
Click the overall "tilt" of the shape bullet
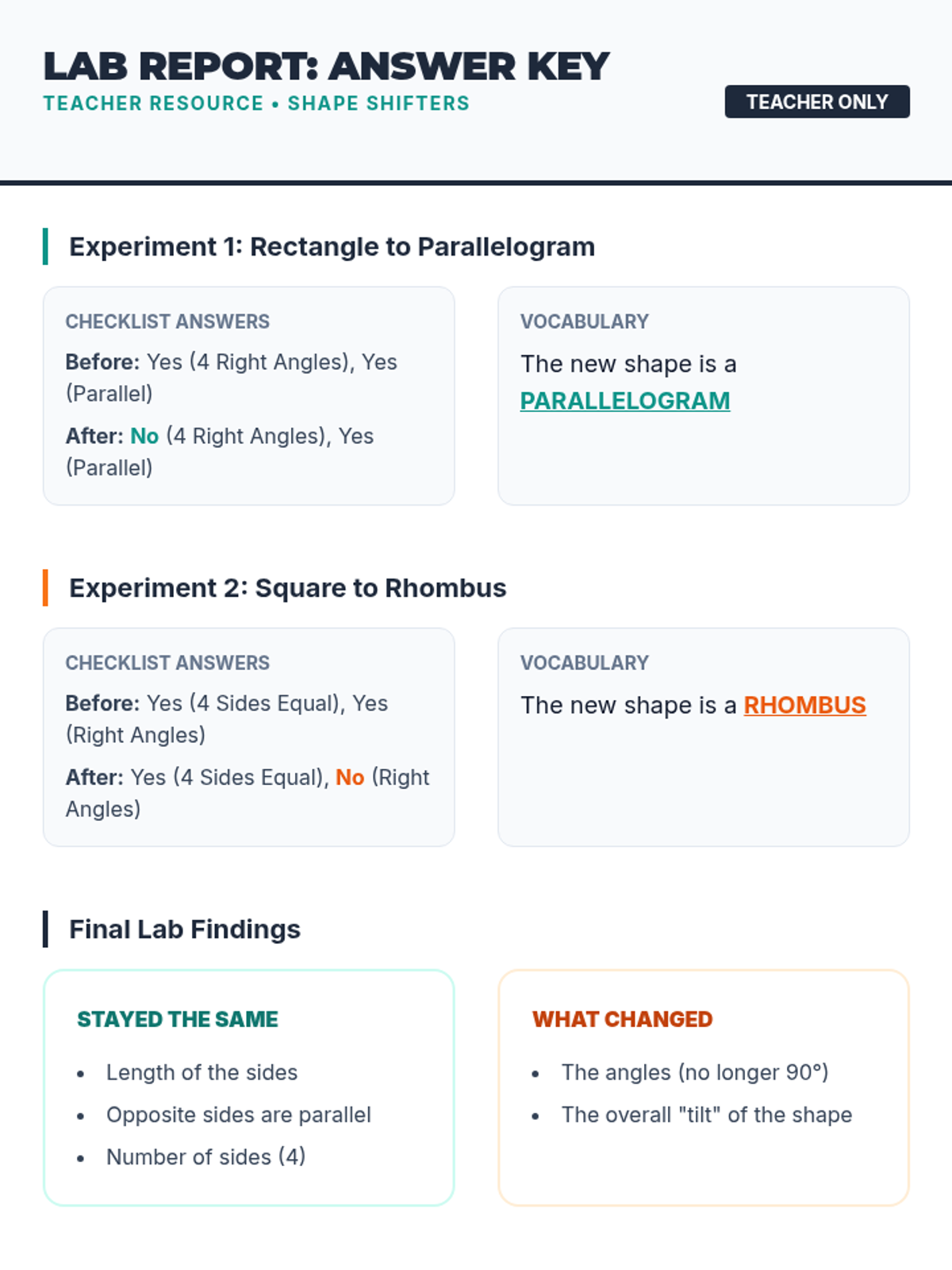click(706, 1115)
